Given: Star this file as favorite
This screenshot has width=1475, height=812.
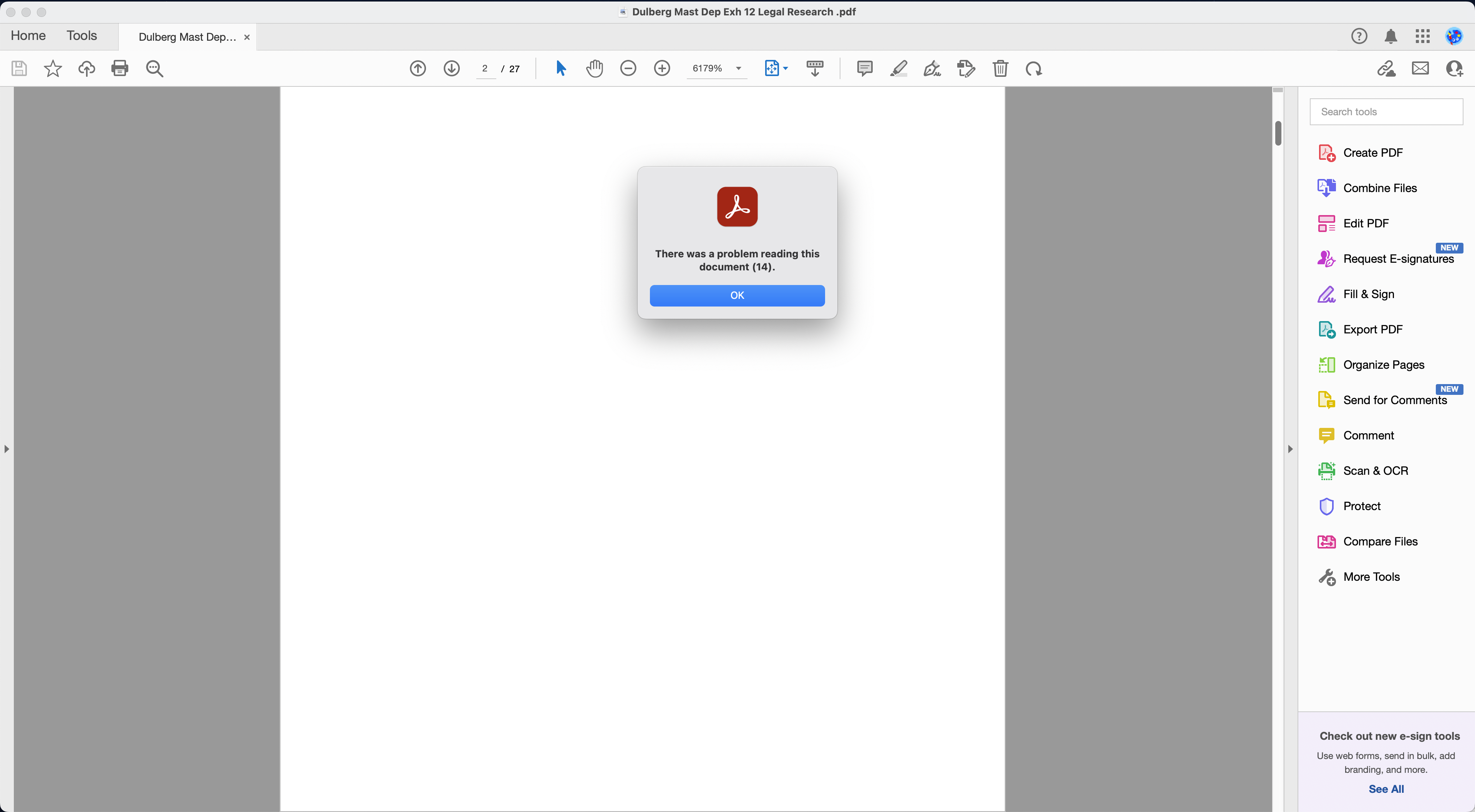Looking at the screenshot, I should click(53, 69).
